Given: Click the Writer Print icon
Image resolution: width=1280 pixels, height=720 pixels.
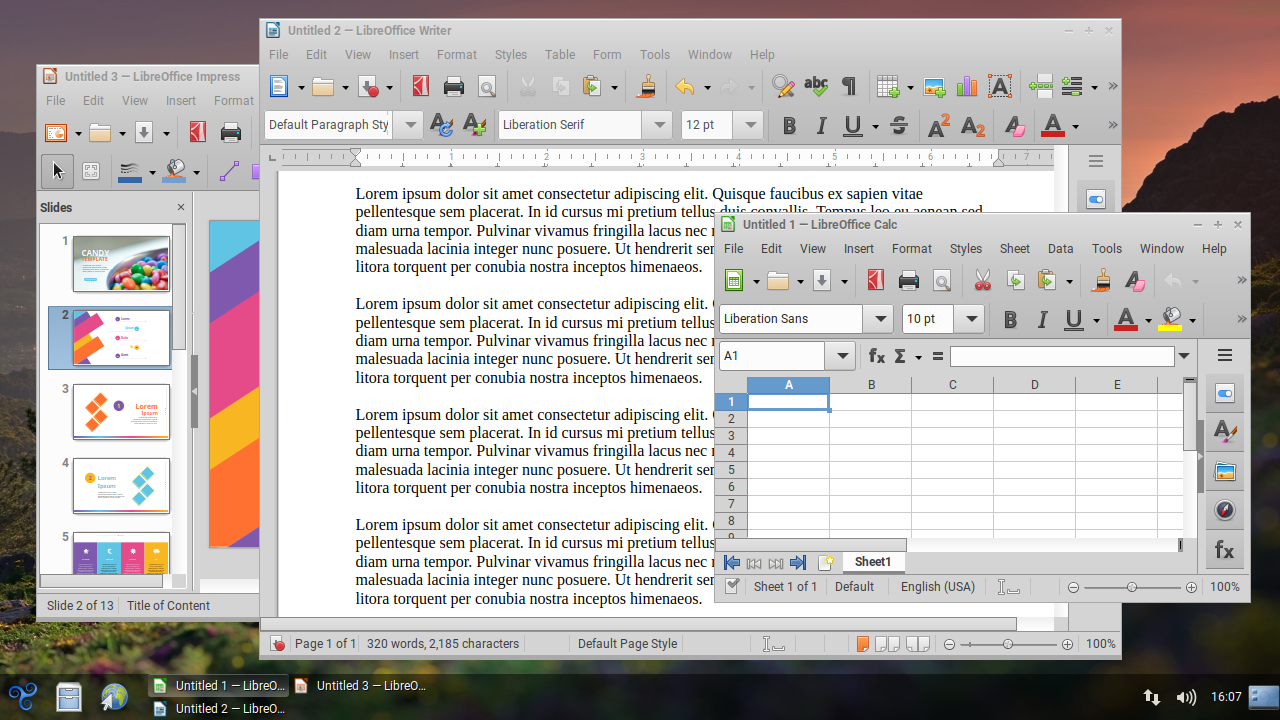Looking at the screenshot, I should pyautogui.click(x=453, y=87).
